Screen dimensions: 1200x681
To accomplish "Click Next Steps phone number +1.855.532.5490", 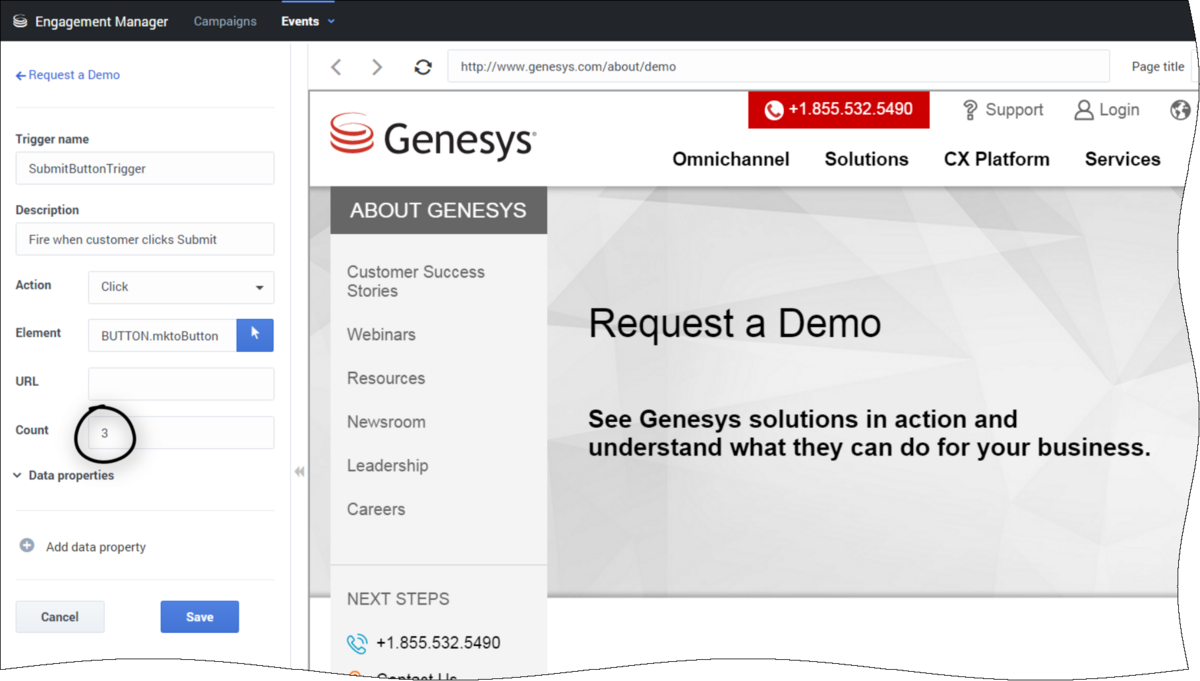I will tap(438, 643).
